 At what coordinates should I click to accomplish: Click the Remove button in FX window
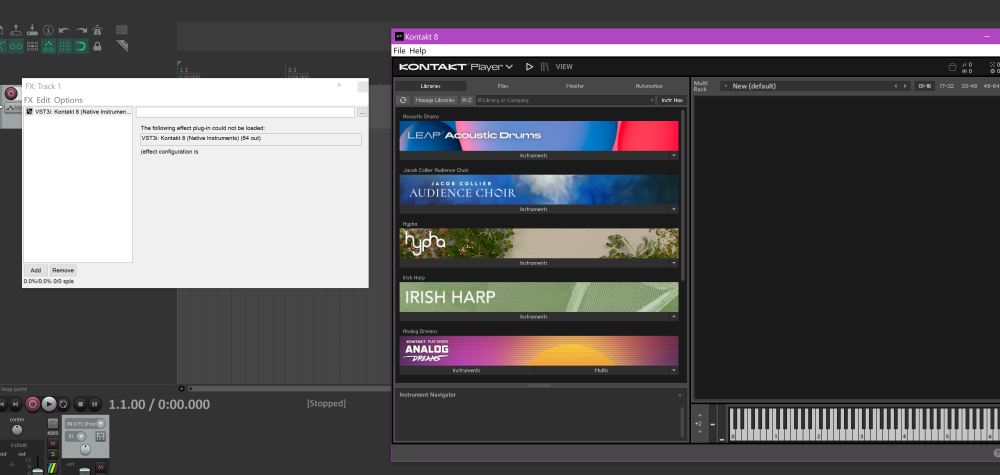click(x=63, y=270)
